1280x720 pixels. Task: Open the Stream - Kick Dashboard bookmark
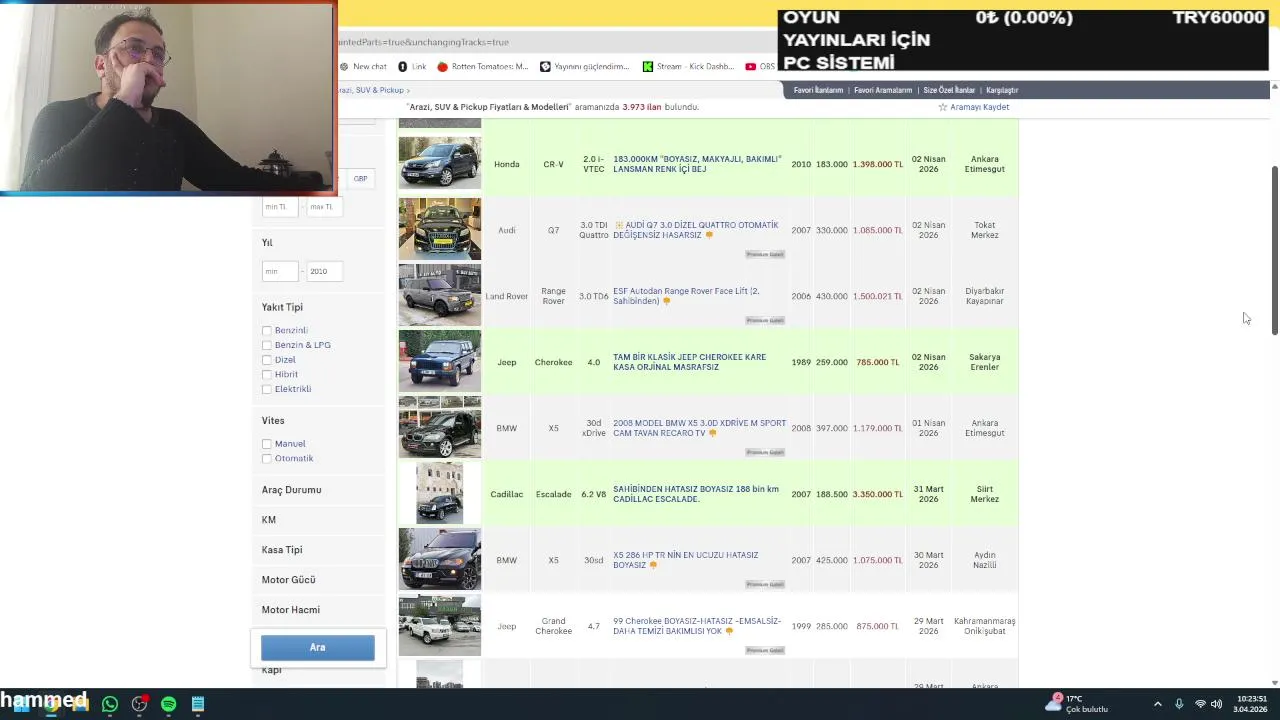click(688, 67)
